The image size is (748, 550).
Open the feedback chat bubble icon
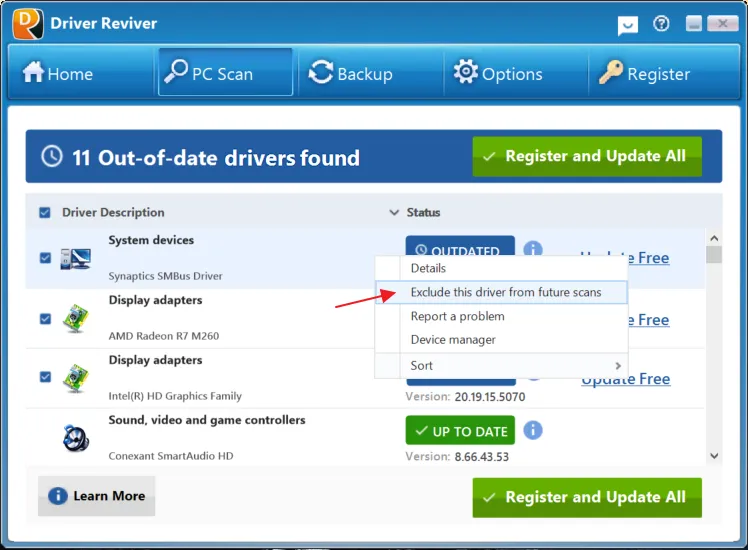pos(627,25)
